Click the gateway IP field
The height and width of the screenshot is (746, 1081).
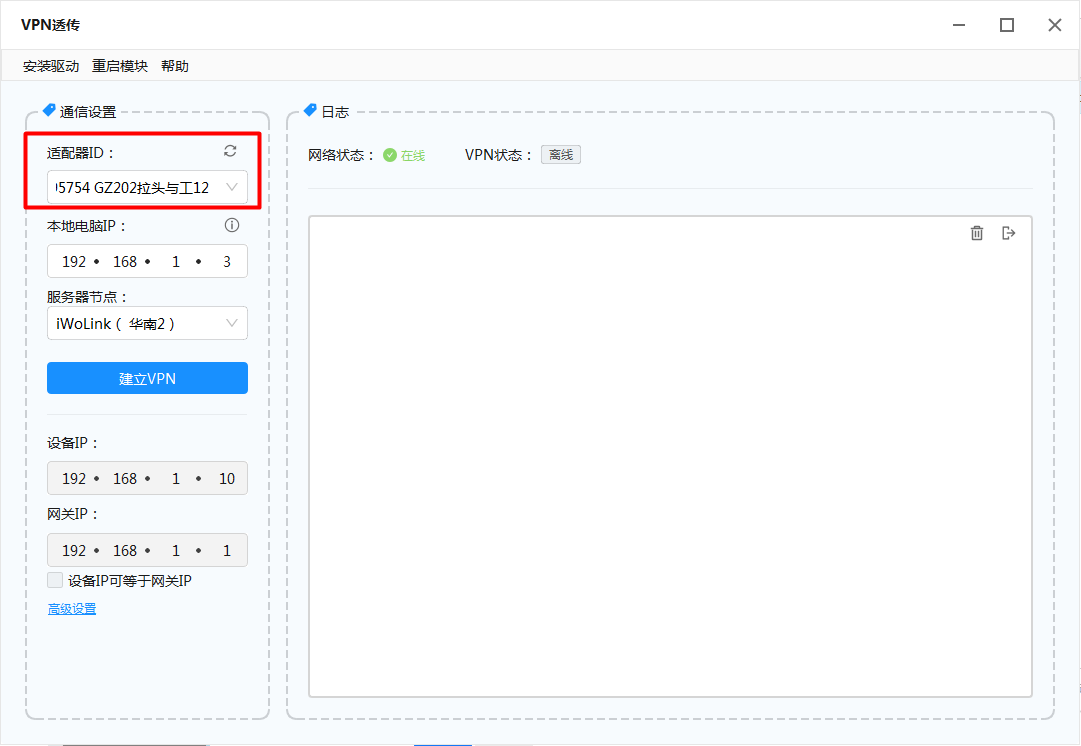coord(147,551)
